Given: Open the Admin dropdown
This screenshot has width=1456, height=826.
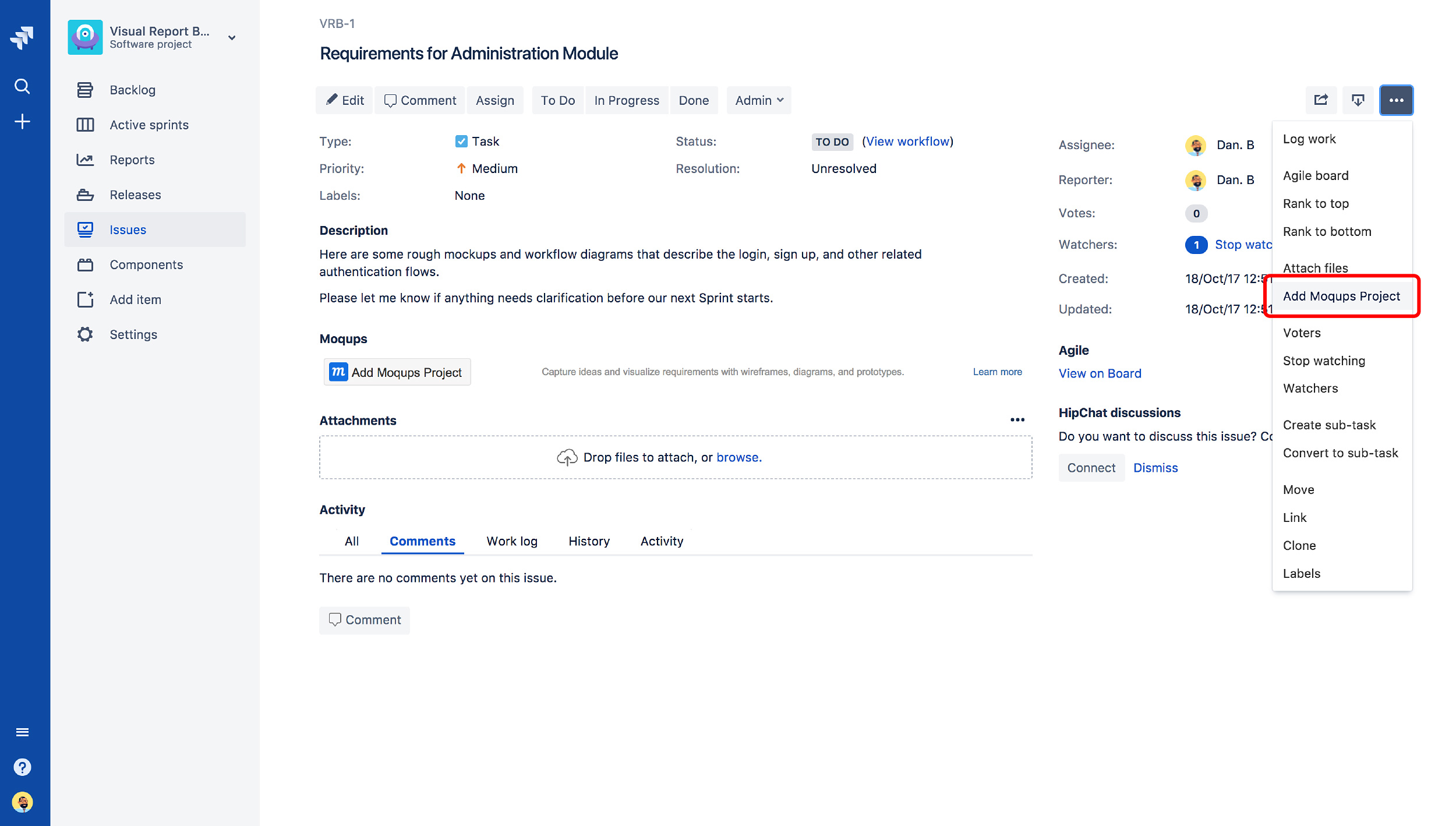Looking at the screenshot, I should pyautogui.click(x=758, y=100).
